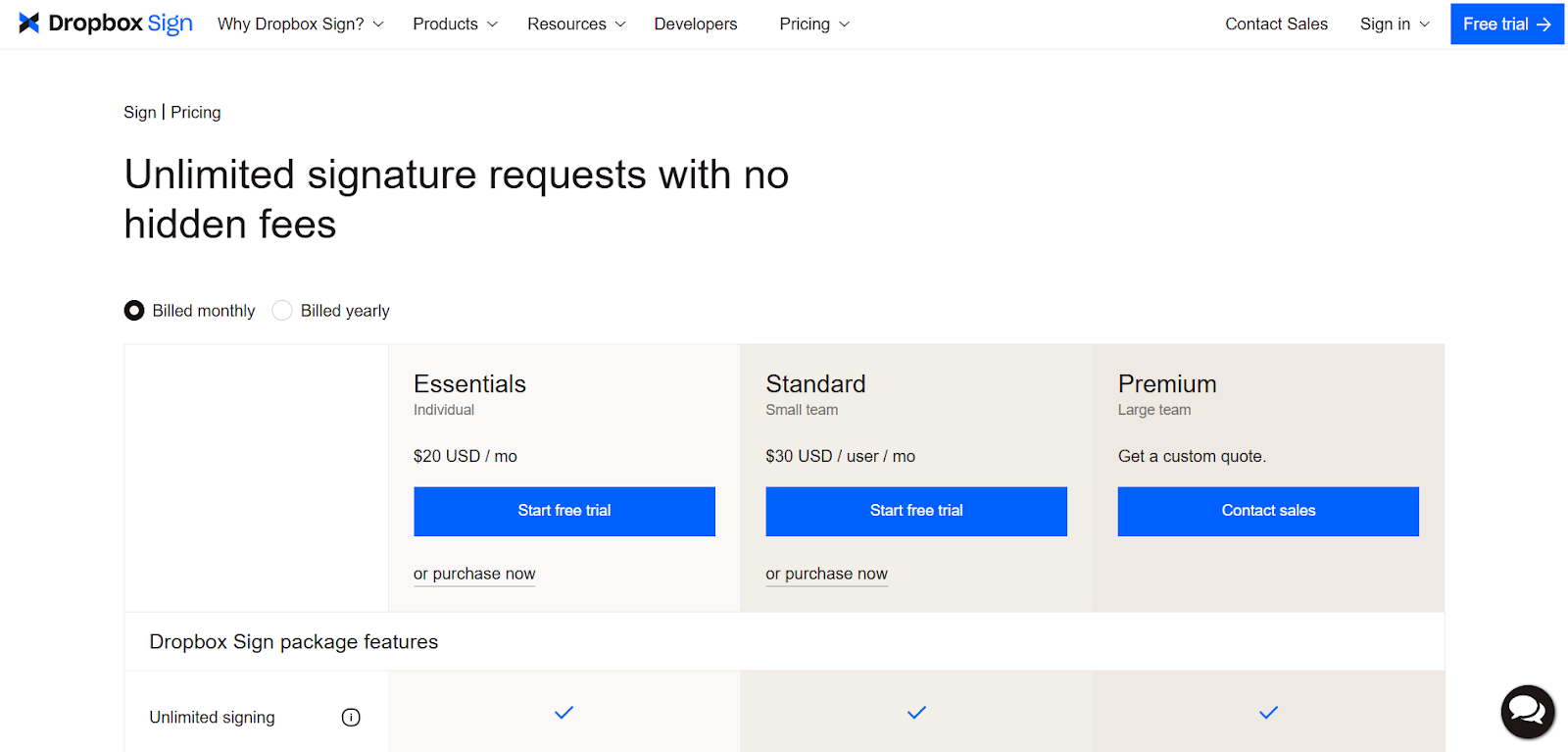Image resolution: width=1568 pixels, height=752 pixels.
Task: Click the Essentials plan heading
Action: point(469,384)
